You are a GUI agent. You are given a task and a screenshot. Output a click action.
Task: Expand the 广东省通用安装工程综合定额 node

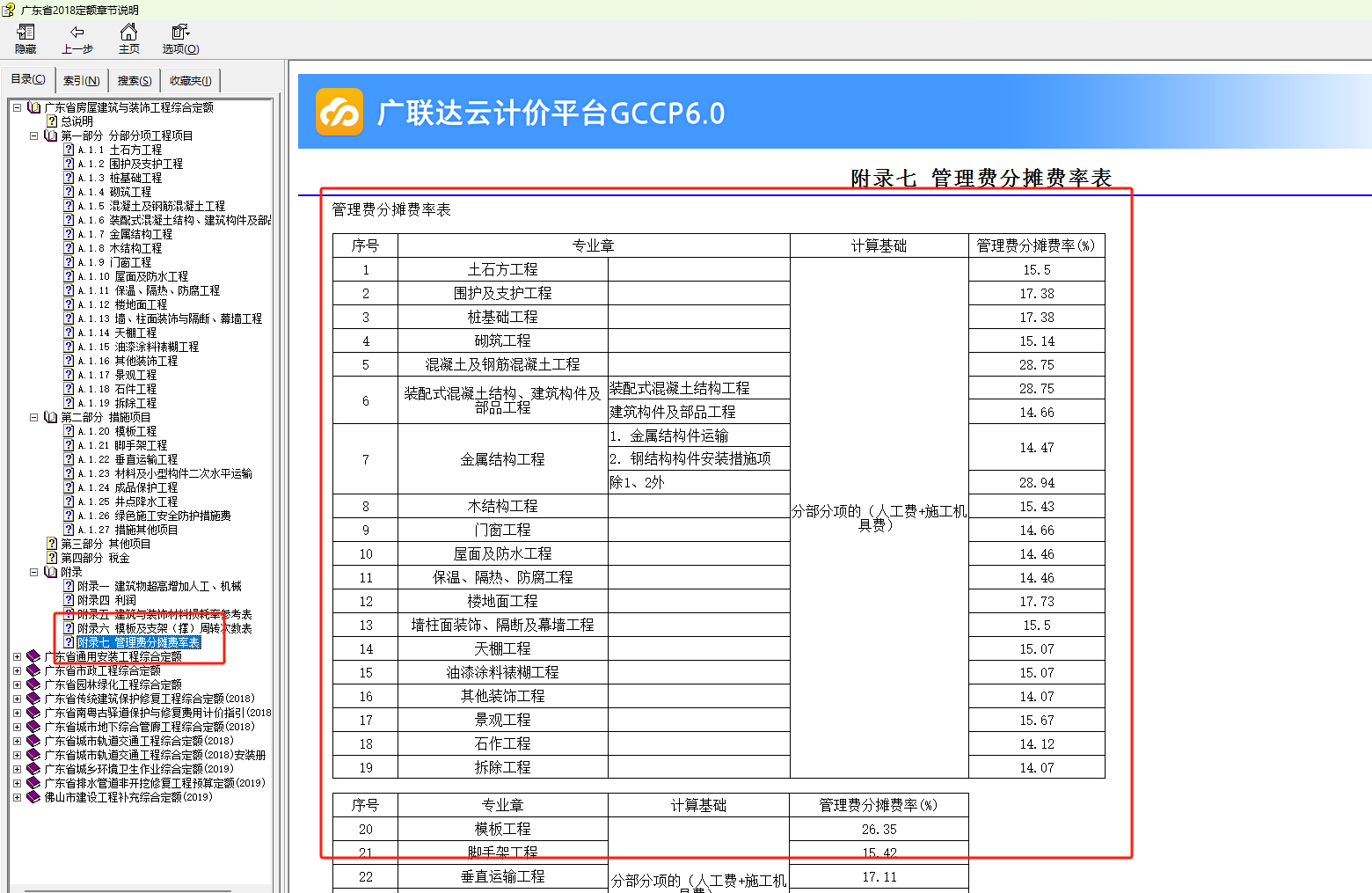coord(17,656)
